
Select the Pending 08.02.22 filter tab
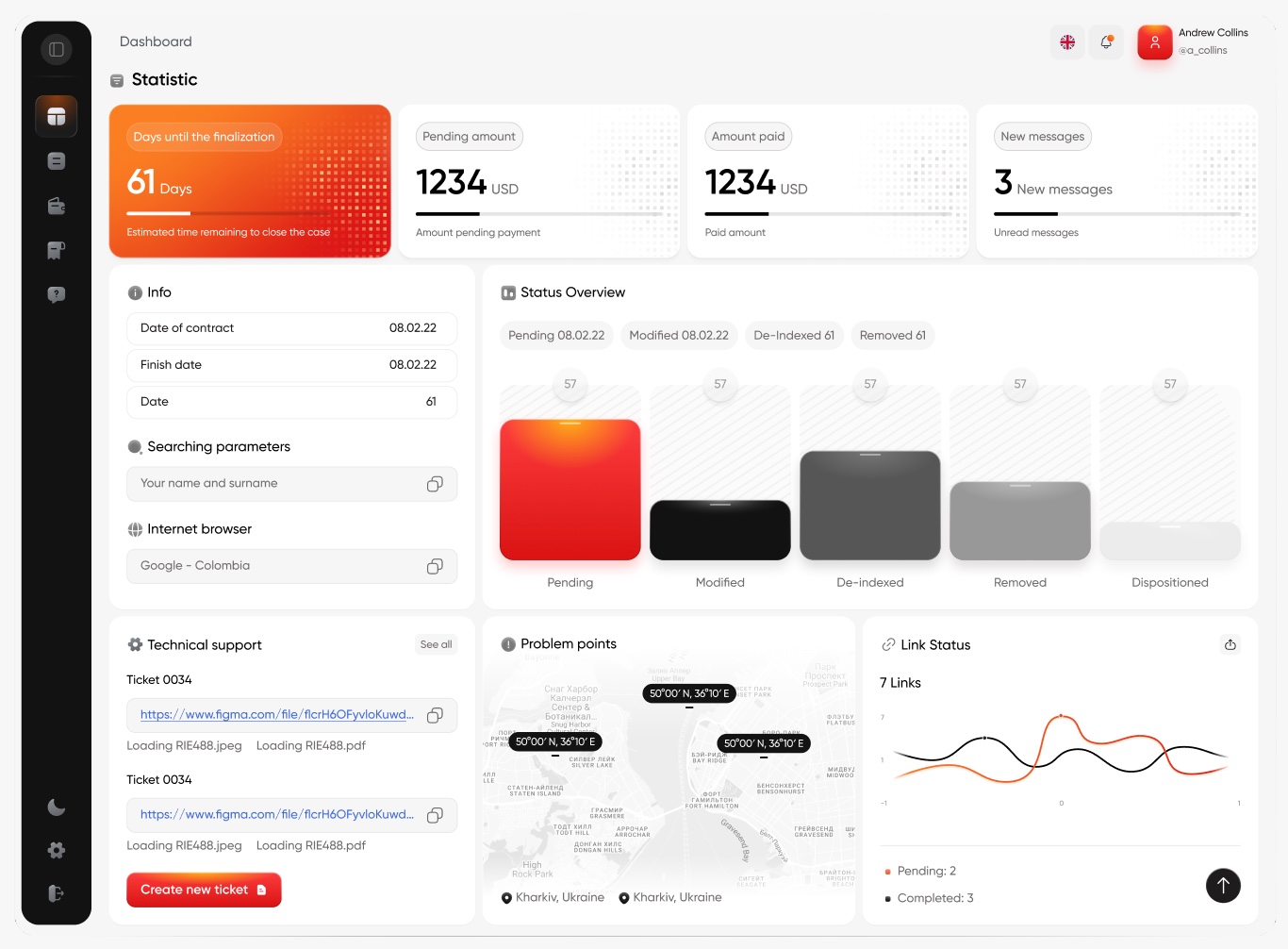pos(556,336)
